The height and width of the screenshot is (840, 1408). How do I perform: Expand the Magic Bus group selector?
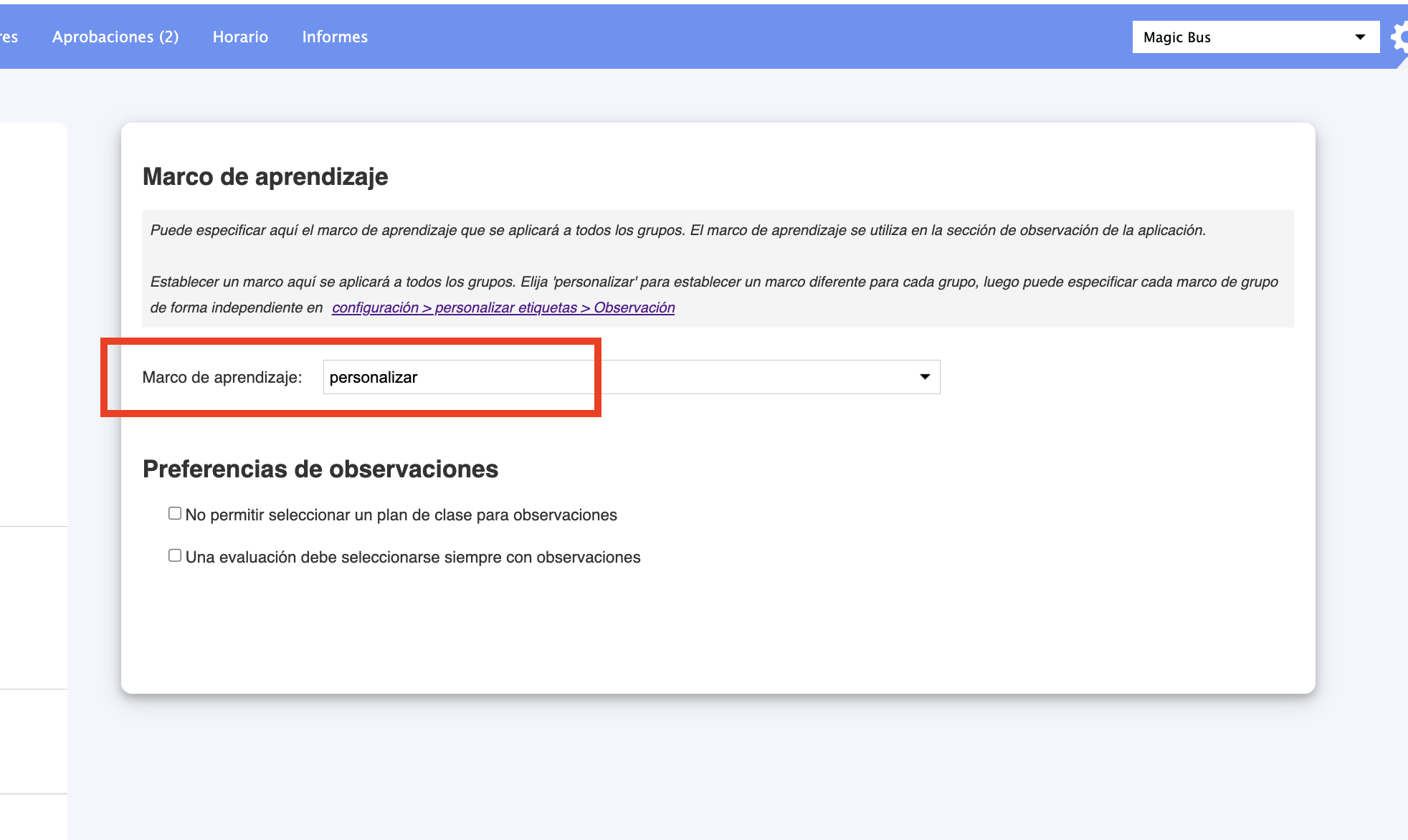pyautogui.click(x=1255, y=37)
